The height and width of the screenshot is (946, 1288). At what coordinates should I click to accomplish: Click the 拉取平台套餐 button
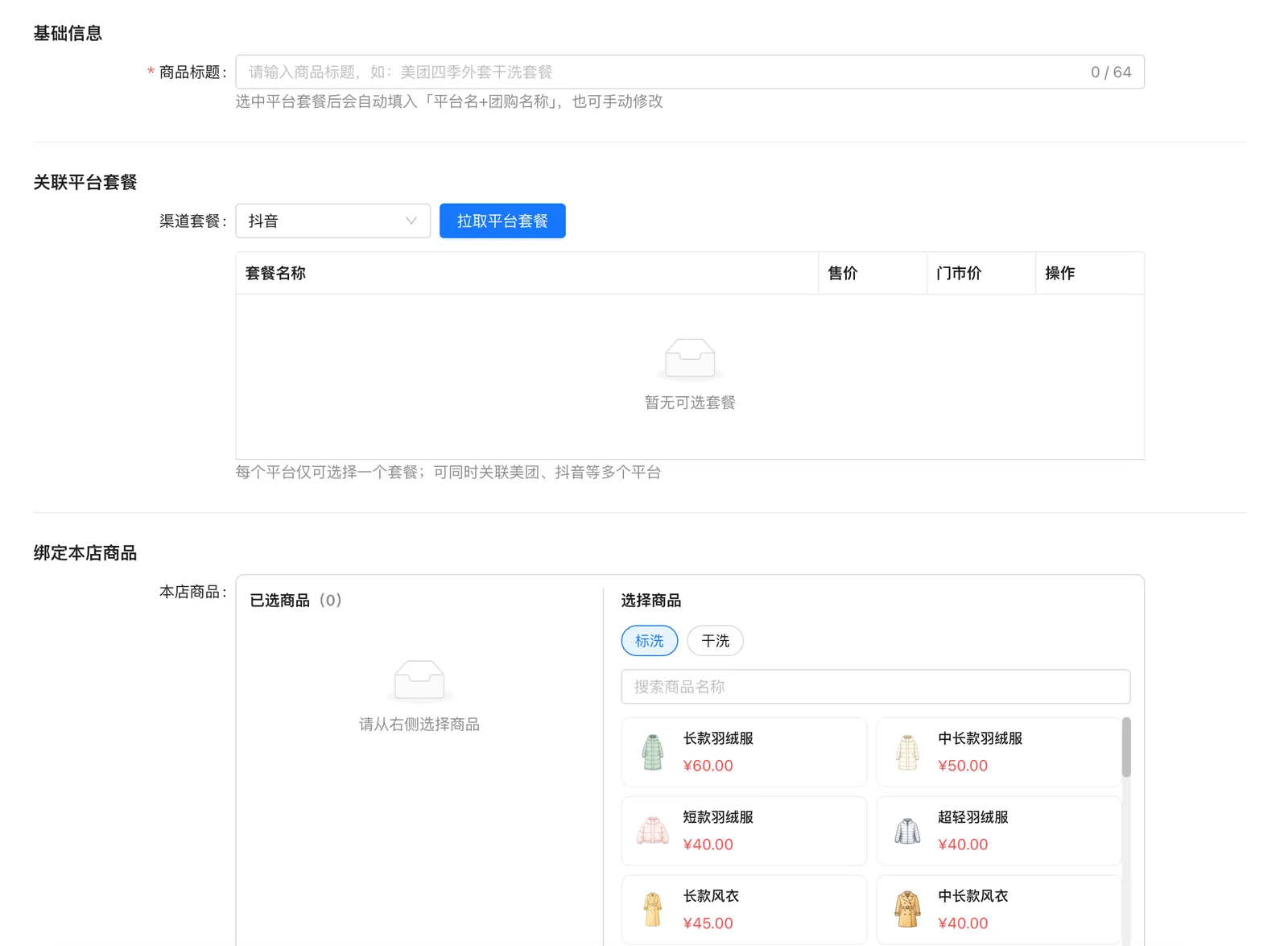502,221
